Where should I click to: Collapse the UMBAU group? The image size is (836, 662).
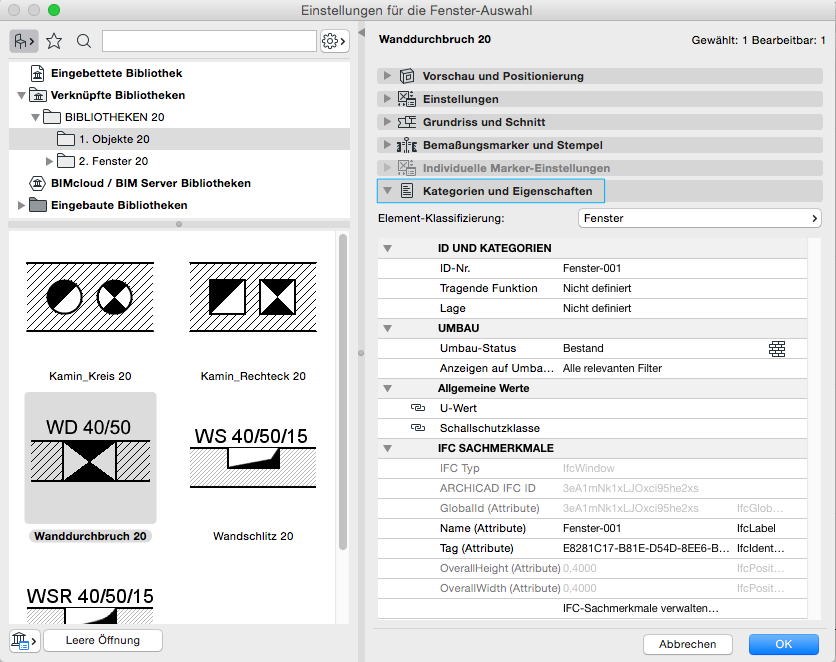point(388,328)
